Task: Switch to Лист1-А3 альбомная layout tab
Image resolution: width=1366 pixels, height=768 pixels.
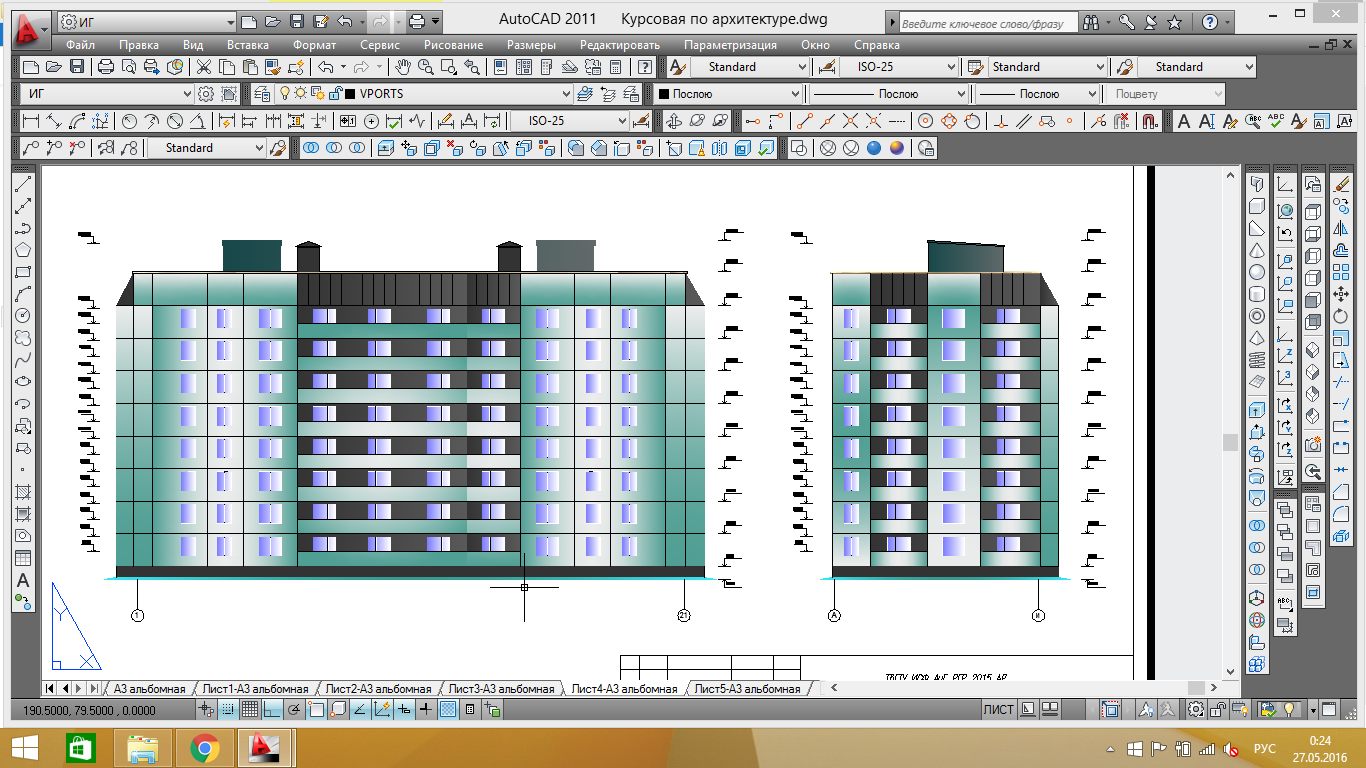Action: point(255,689)
